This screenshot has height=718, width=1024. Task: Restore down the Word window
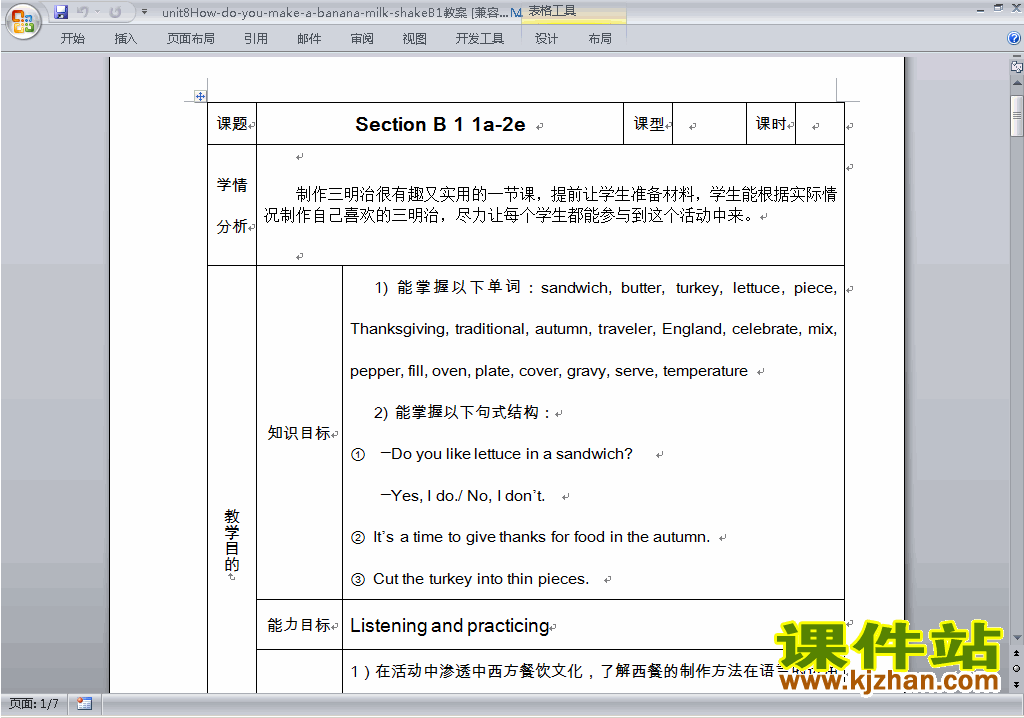[998, 9]
